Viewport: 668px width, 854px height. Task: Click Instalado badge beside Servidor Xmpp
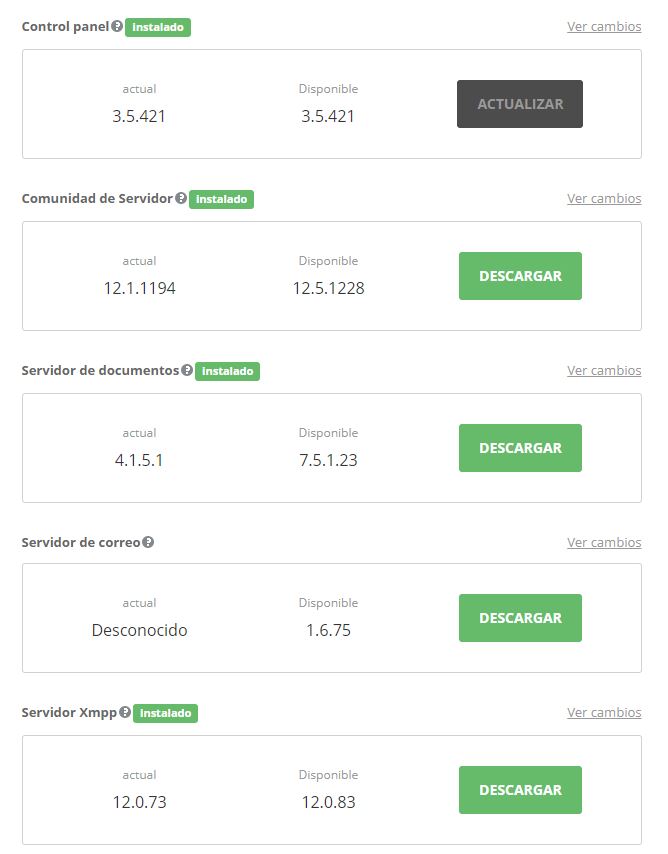click(166, 713)
